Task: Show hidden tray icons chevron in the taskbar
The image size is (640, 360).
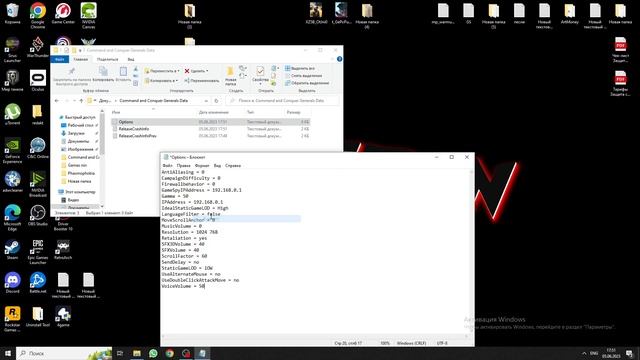Action: pos(584,353)
